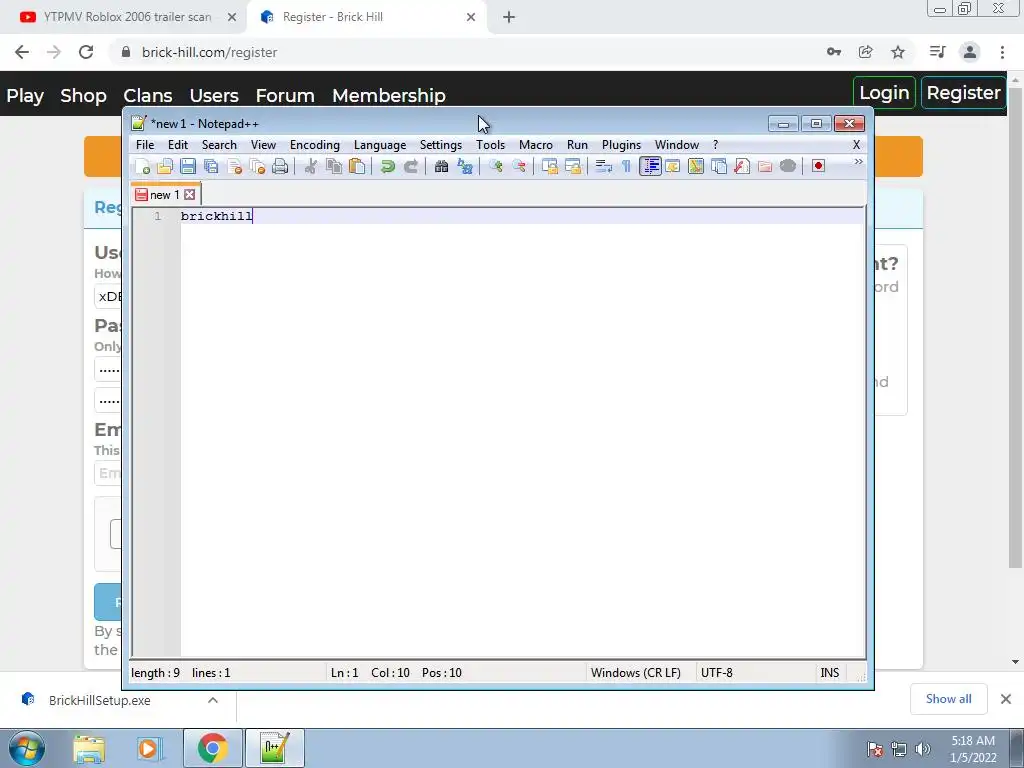1024x768 pixels.
Task: Save the file with the floppy icon
Action: pos(188,166)
